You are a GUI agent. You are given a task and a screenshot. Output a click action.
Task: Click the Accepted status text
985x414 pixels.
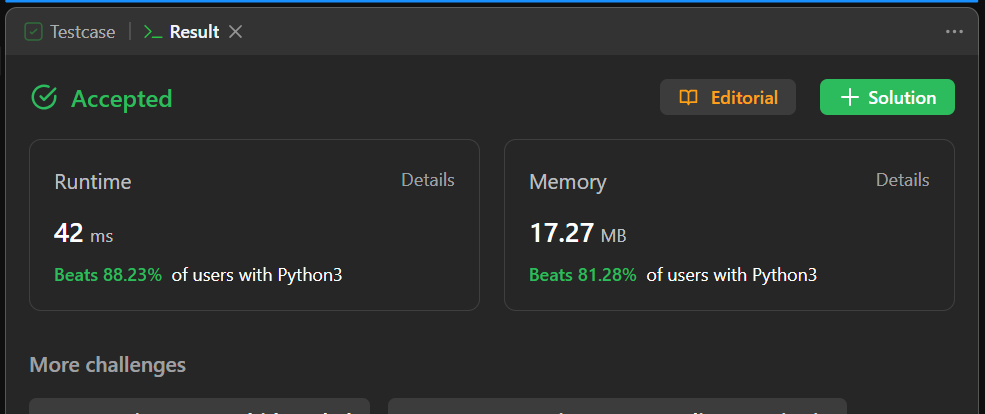[x=121, y=99]
